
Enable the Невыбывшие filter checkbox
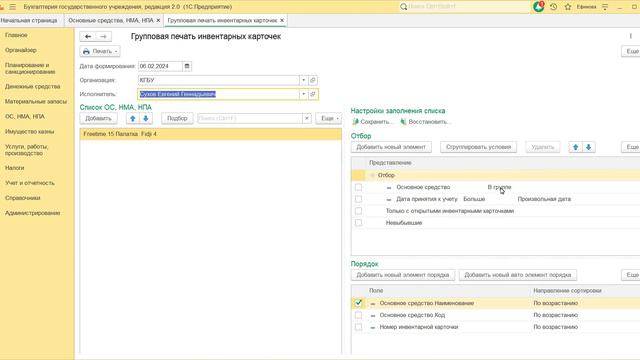click(358, 222)
